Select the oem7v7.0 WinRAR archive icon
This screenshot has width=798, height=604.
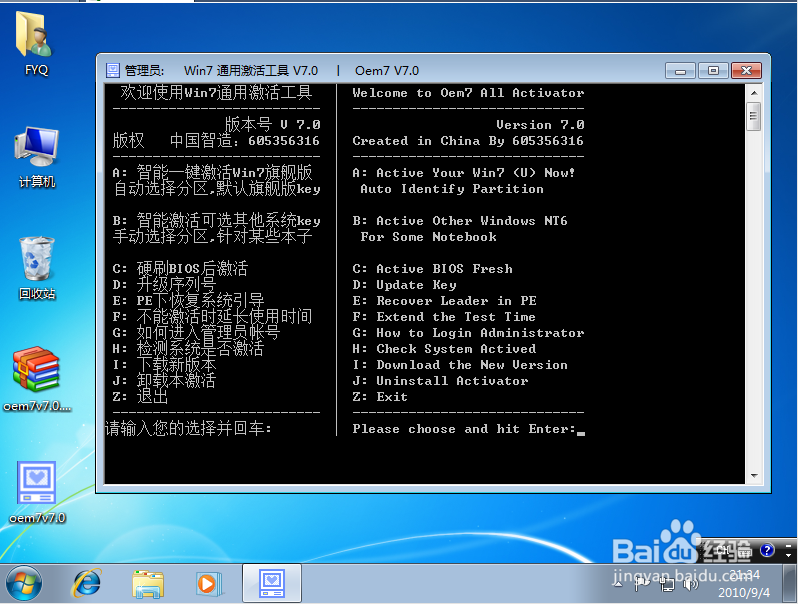37,379
